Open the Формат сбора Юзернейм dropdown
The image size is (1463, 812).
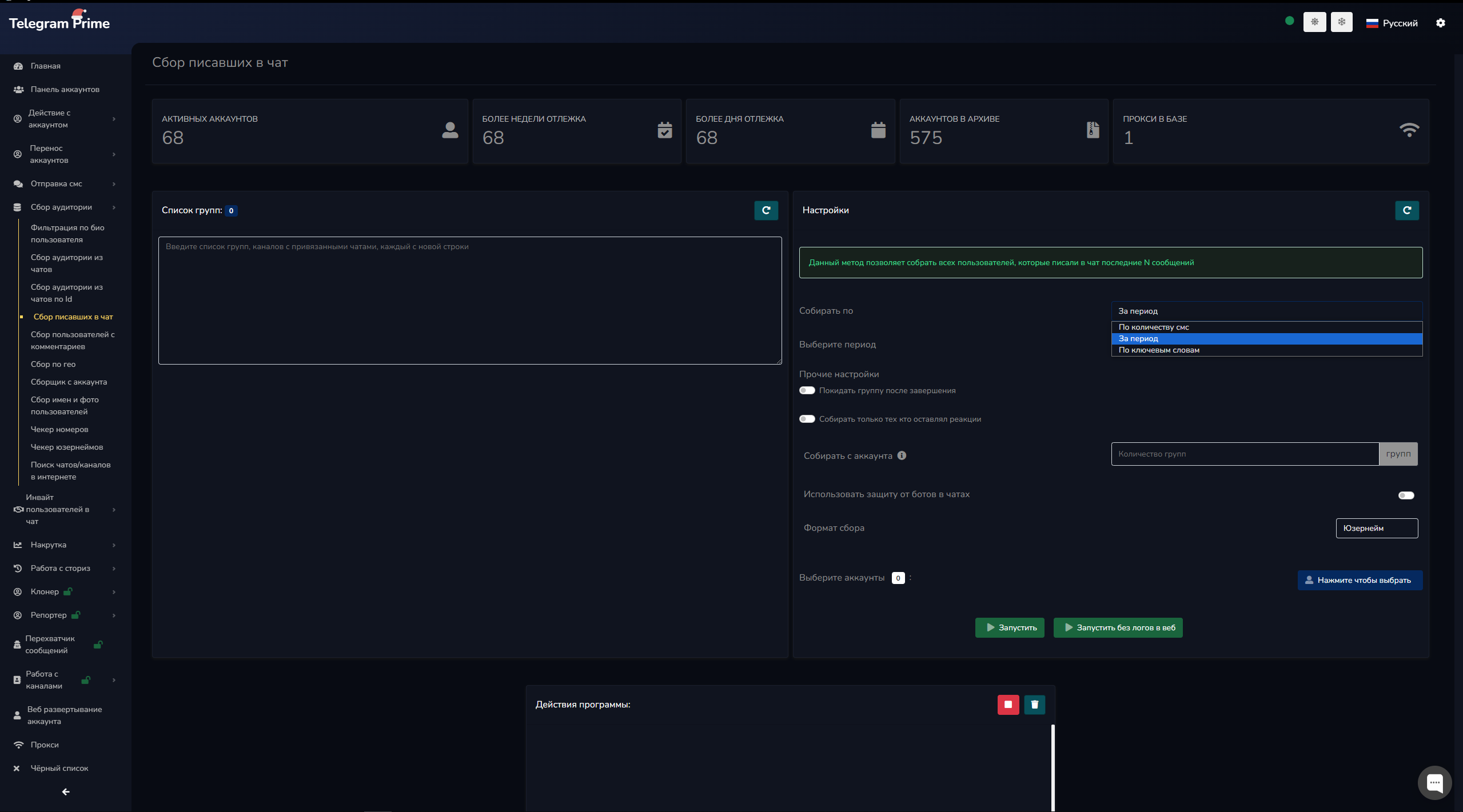[1376, 528]
